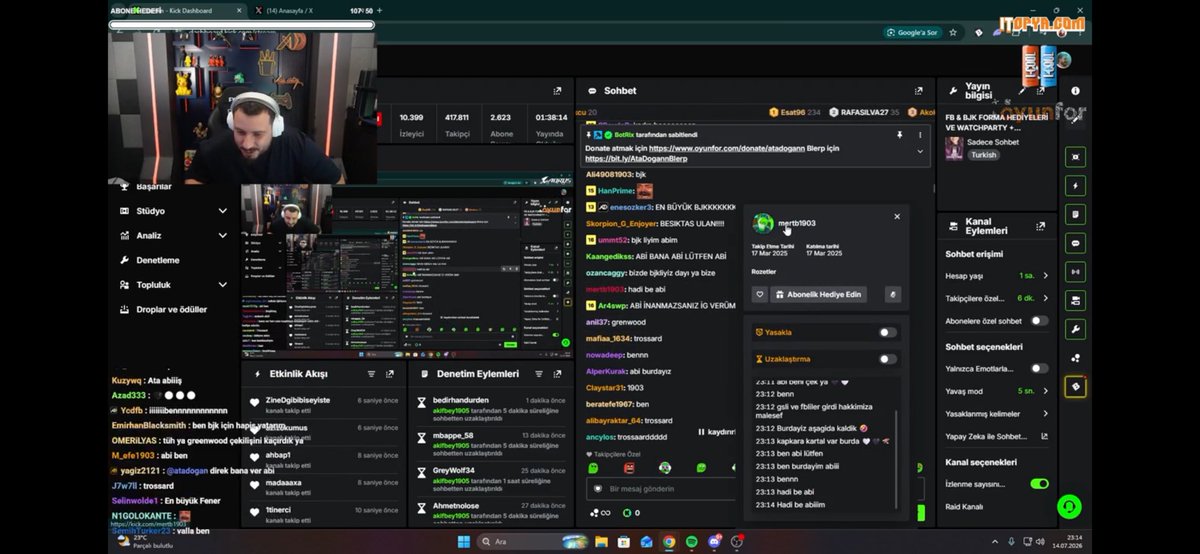The width and height of the screenshot is (1200, 554).
Task: Expand the Topluluk sidebar section
Action: tap(222, 285)
